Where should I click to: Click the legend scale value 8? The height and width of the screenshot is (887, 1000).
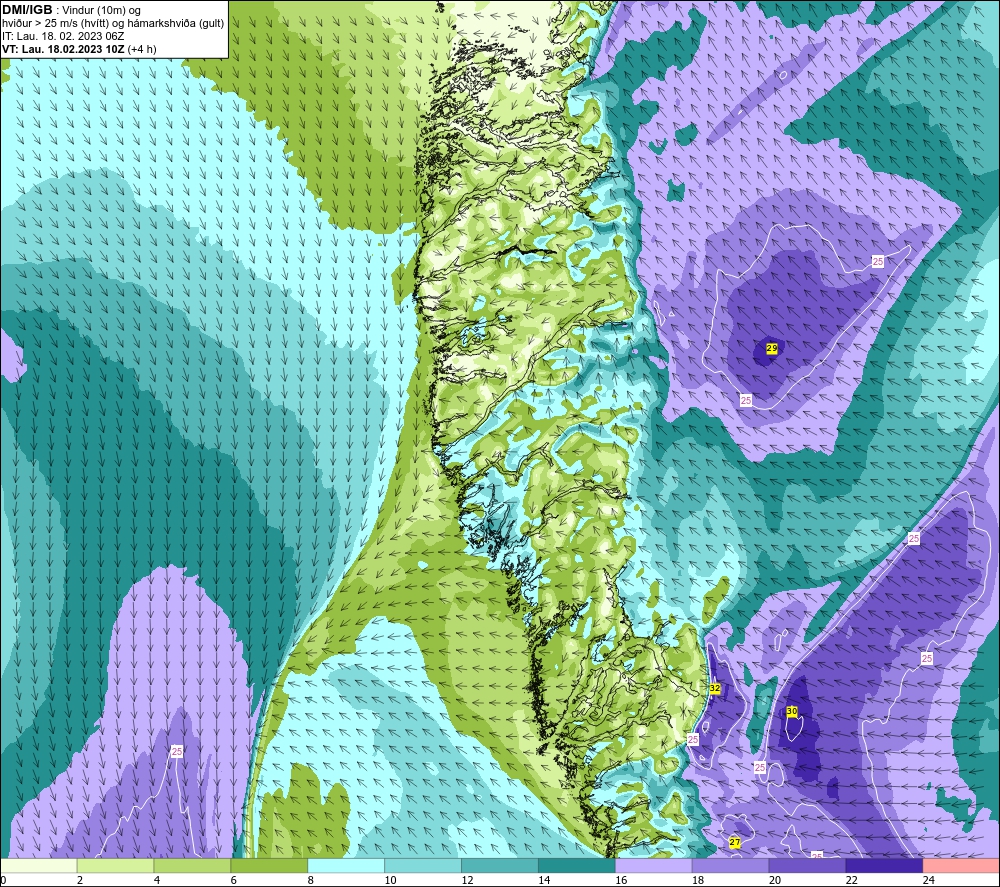pos(311,880)
